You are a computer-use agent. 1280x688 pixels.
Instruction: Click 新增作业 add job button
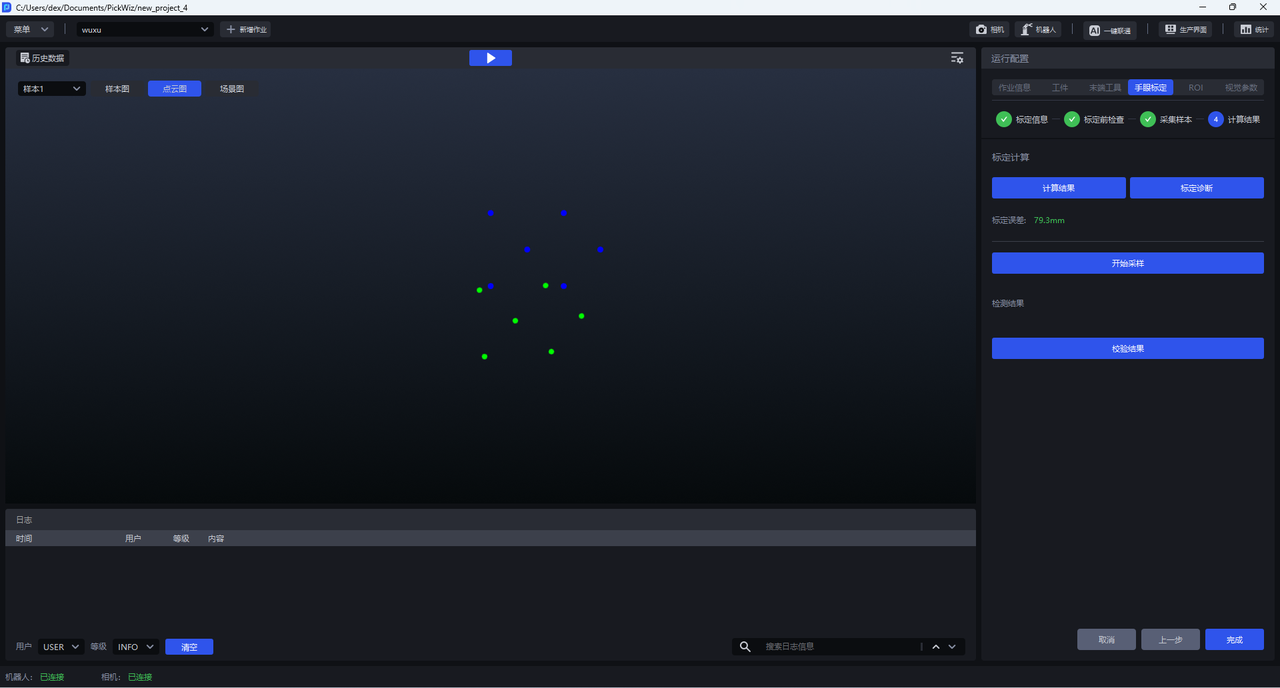(246, 30)
